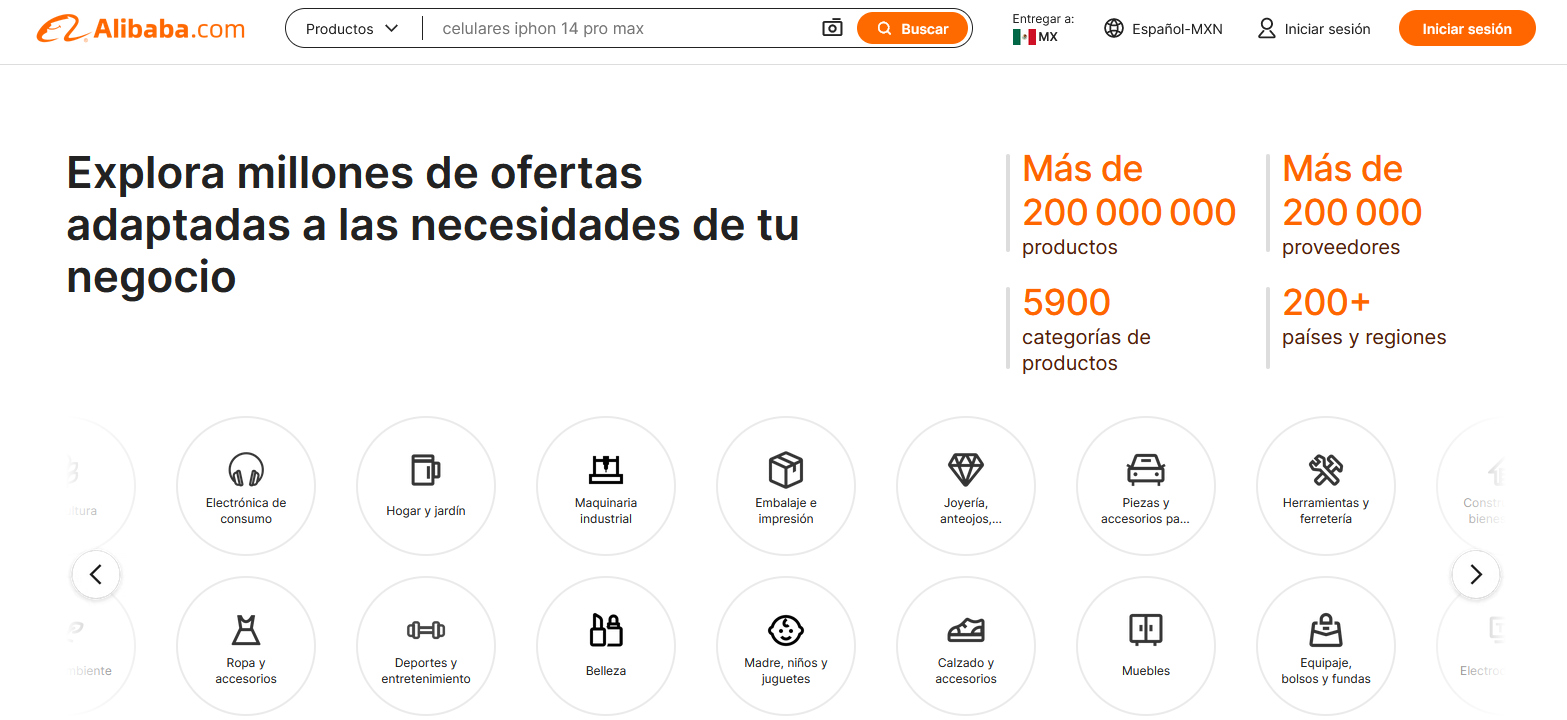This screenshot has height=720, width=1567.
Task: Open Español-MXN language and currency selector
Action: (1163, 29)
